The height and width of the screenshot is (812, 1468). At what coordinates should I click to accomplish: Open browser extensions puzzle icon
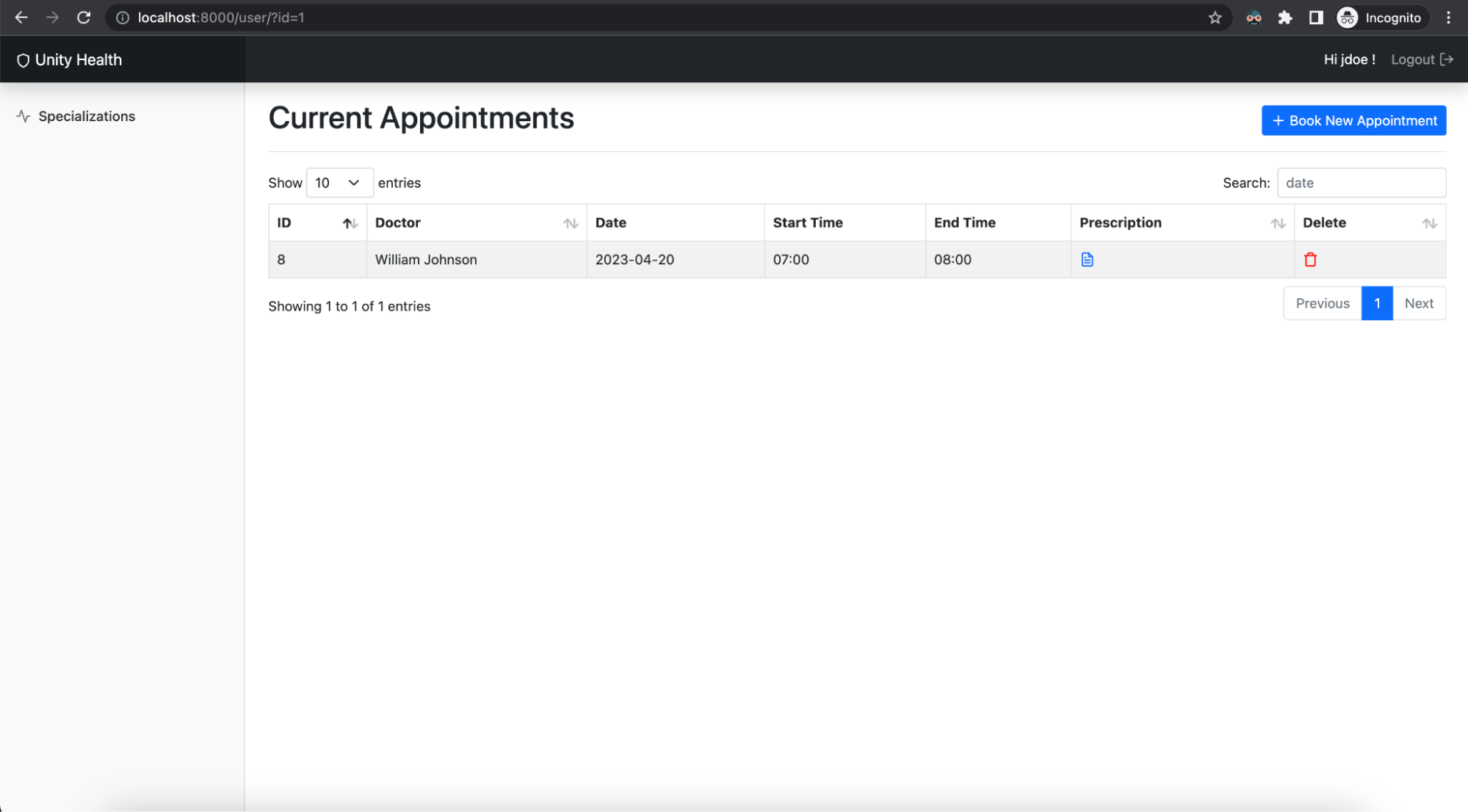click(x=1284, y=18)
